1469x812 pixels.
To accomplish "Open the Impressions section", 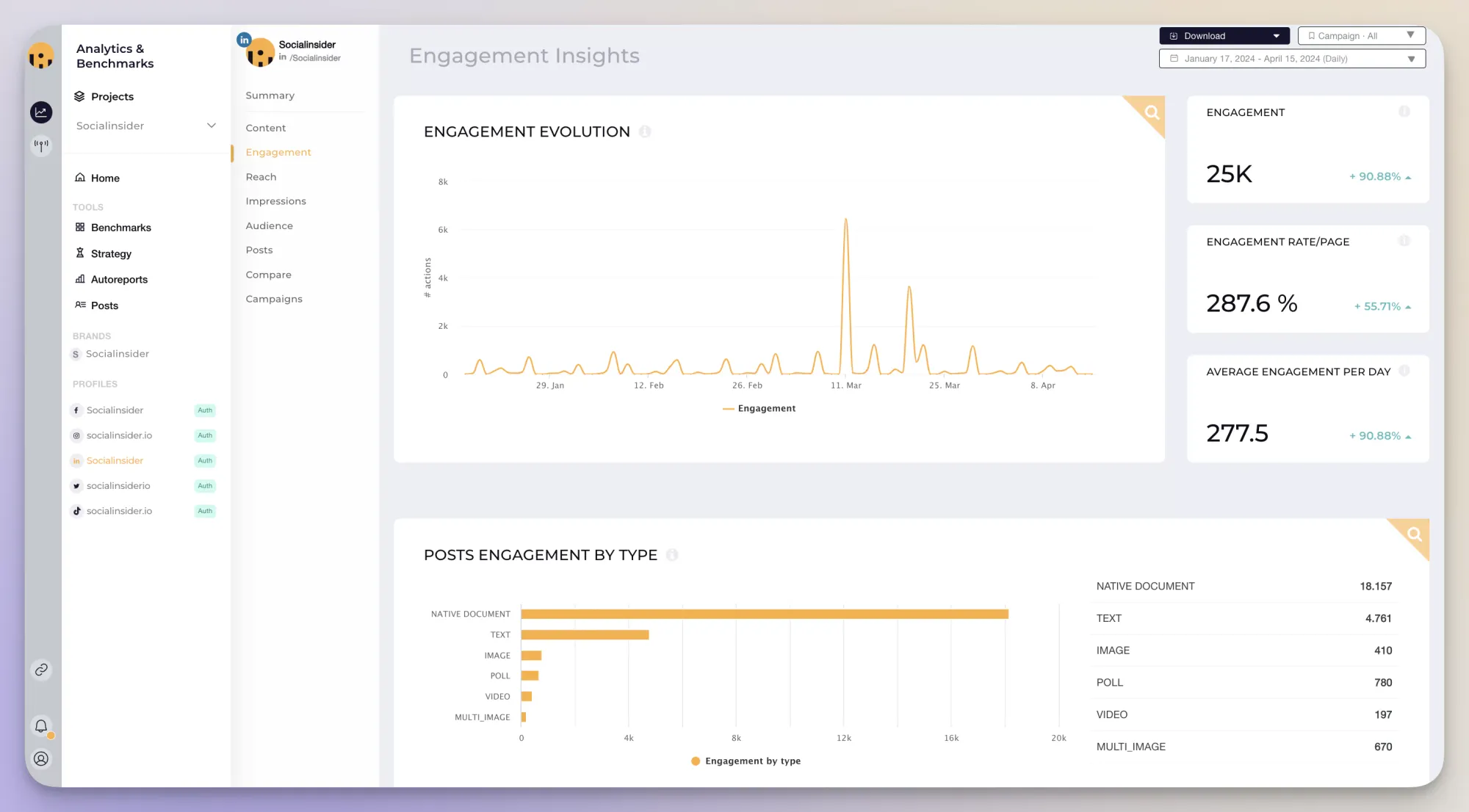I will [275, 201].
